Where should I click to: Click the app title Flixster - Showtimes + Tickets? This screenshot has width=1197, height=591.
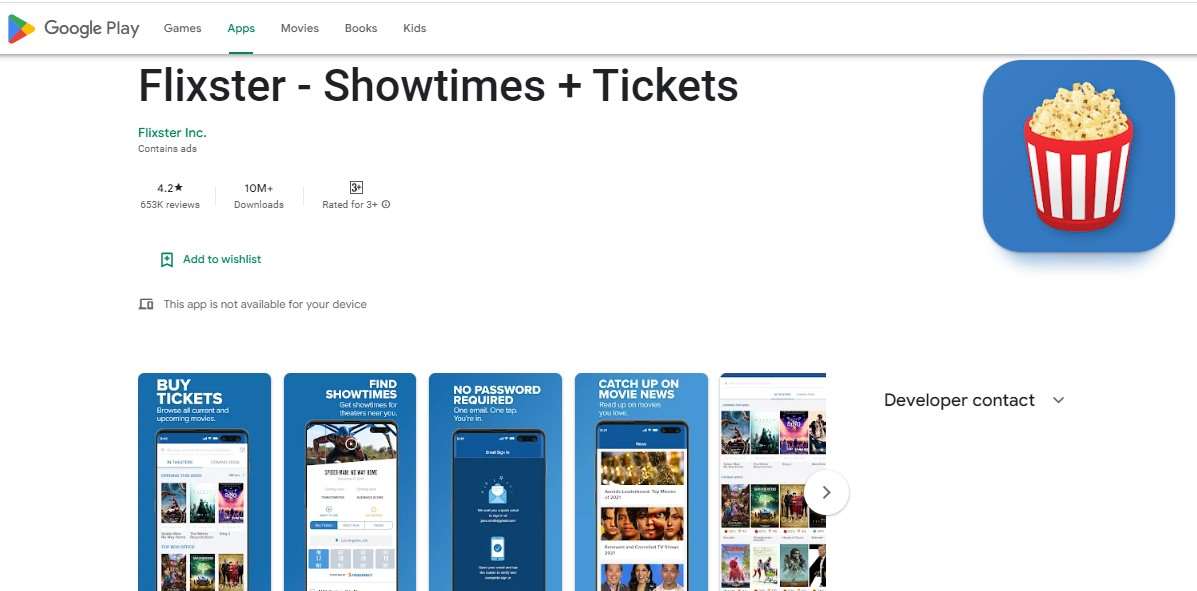coord(438,86)
